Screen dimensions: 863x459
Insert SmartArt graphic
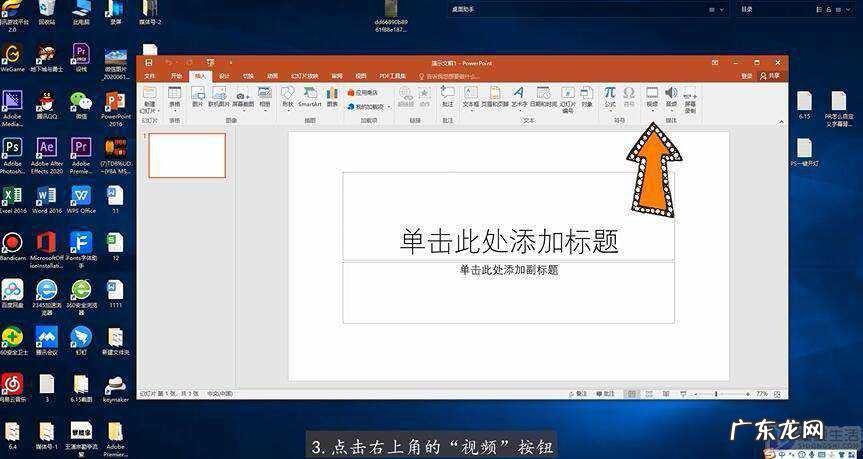point(309,97)
